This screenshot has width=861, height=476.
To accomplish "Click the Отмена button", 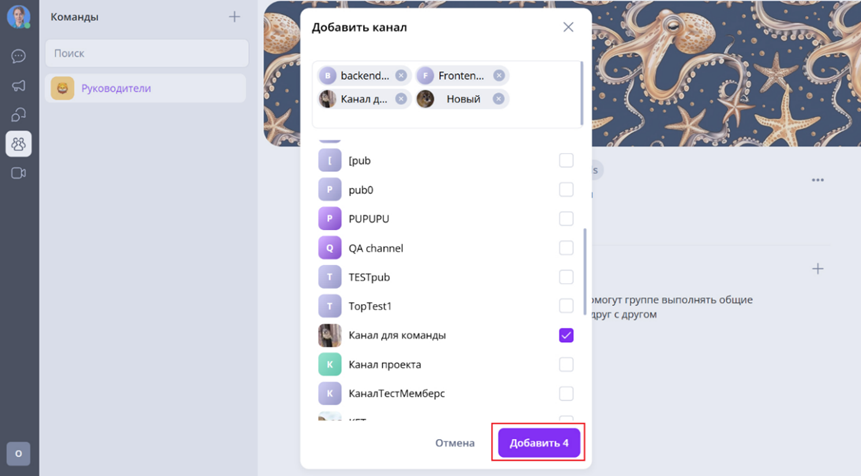I will pyautogui.click(x=455, y=443).
